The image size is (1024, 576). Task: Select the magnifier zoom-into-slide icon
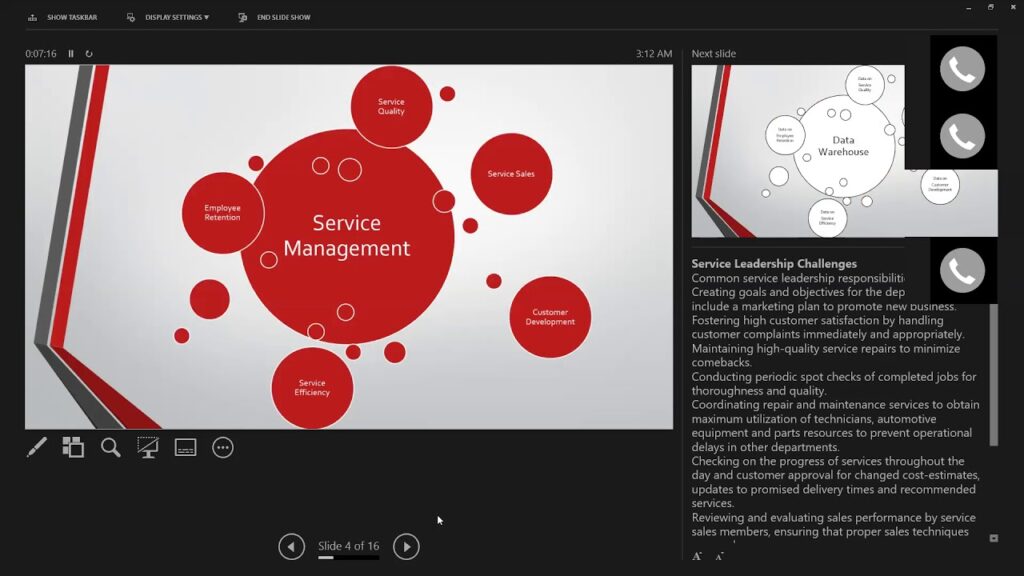[110, 447]
